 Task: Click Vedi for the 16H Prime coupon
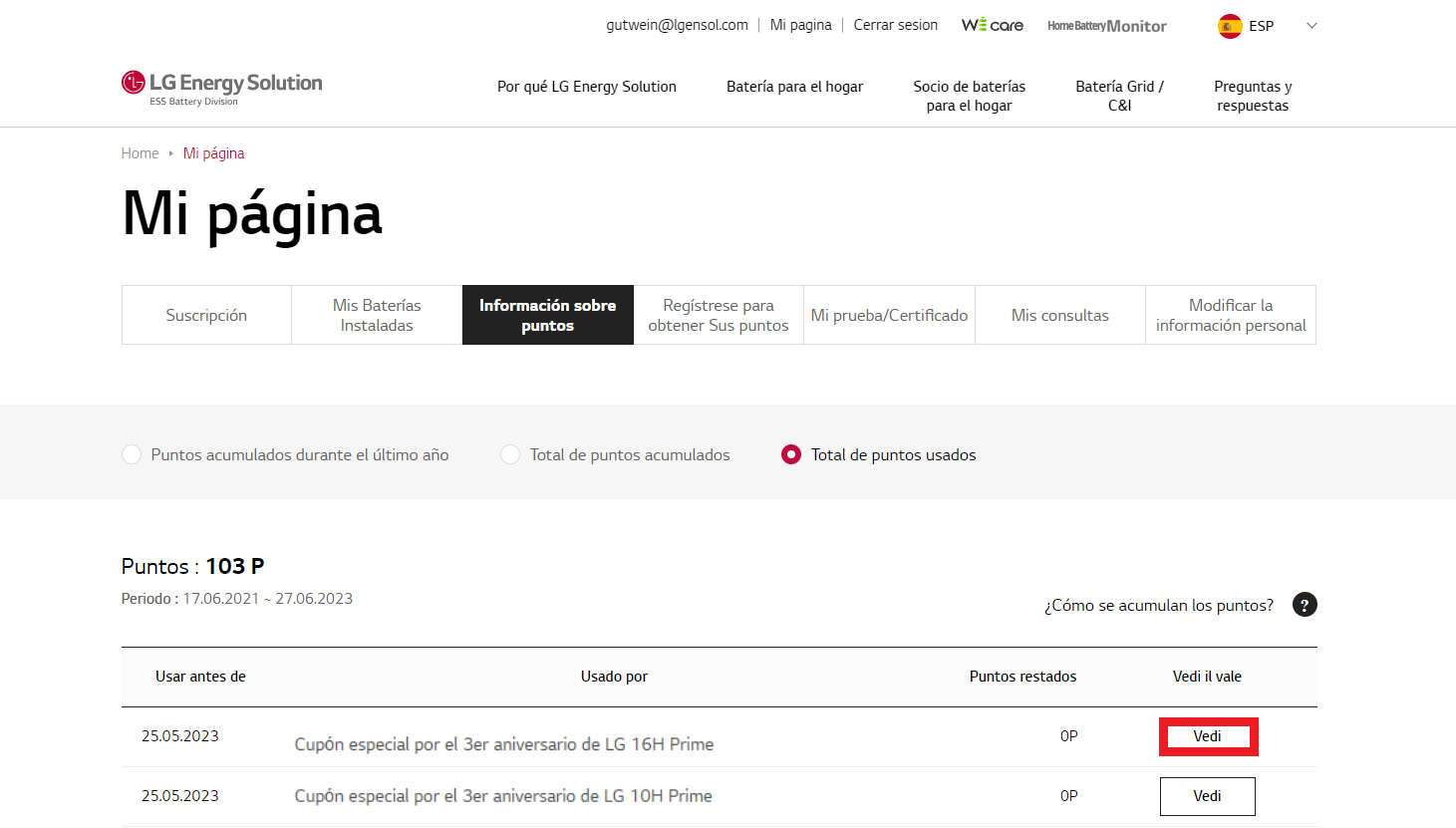[1207, 736]
